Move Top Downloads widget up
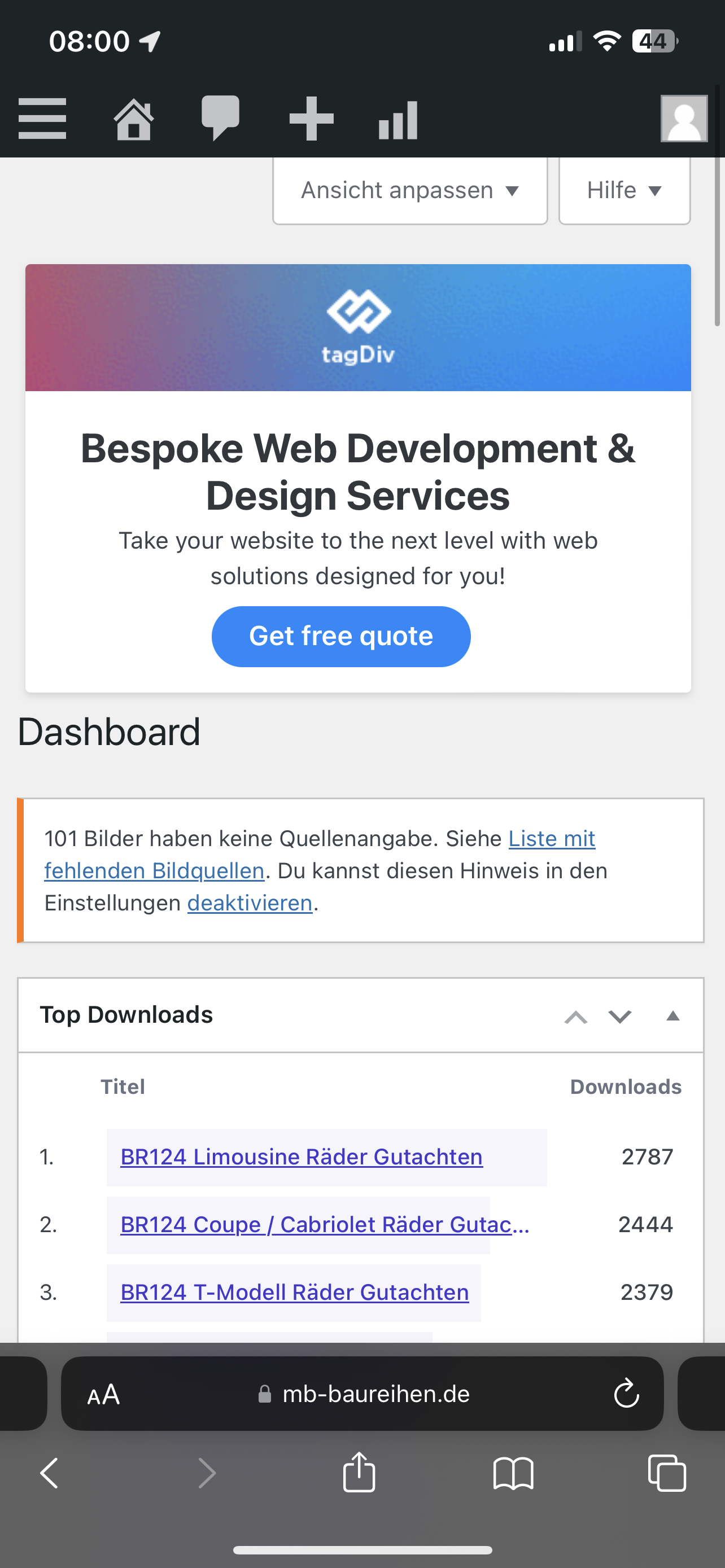The width and height of the screenshot is (725, 1568). click(x=576, y=1017)
